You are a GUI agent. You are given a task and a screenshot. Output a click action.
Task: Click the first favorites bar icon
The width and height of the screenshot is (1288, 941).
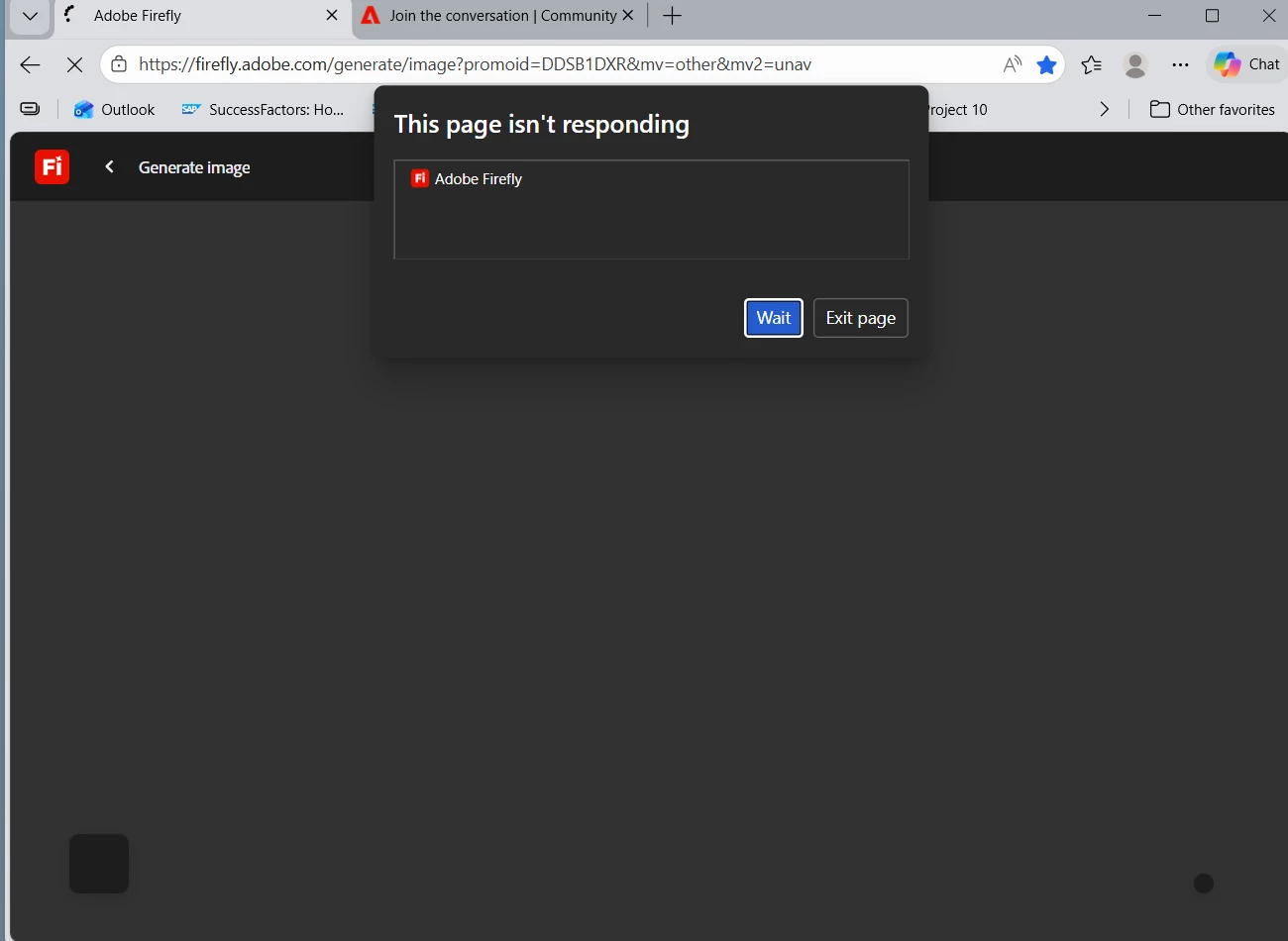(31, 109)
